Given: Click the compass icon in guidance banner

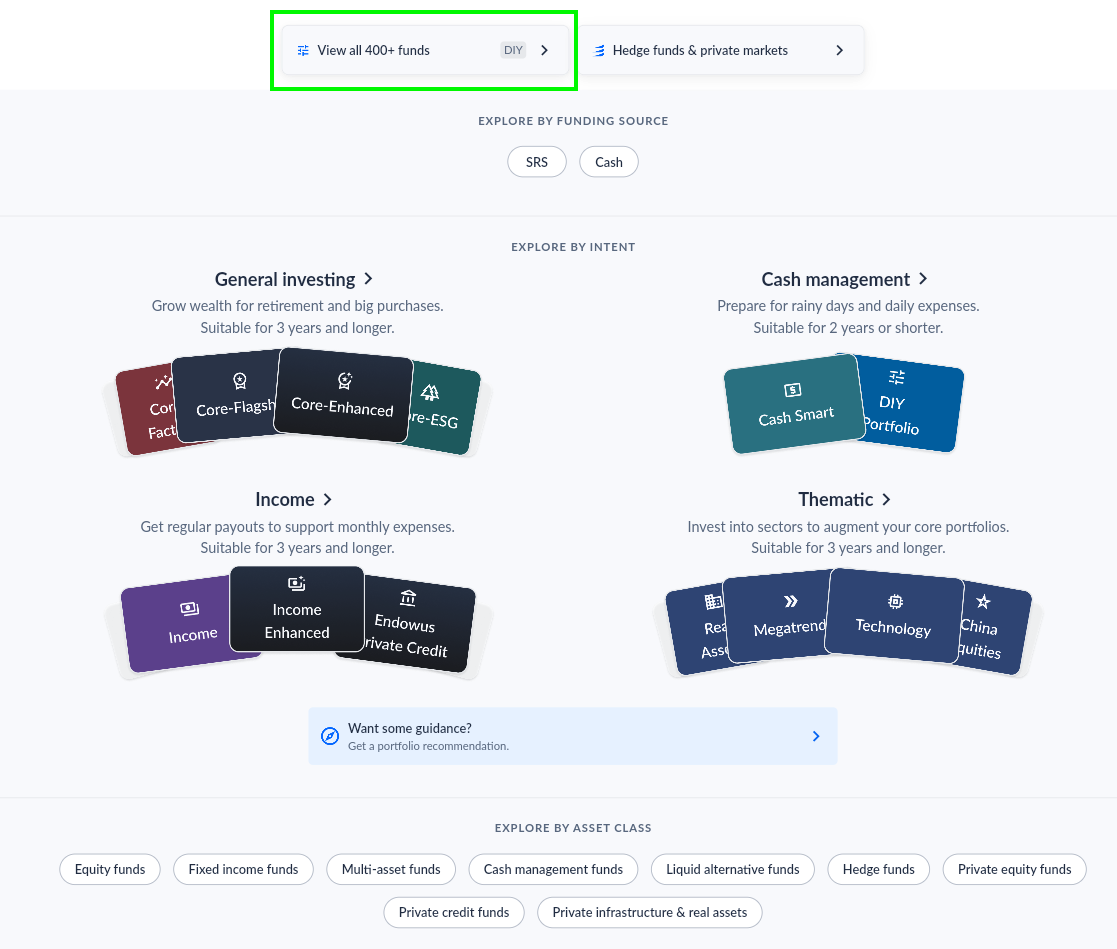Looking at the screenshot, I should 330,737.
